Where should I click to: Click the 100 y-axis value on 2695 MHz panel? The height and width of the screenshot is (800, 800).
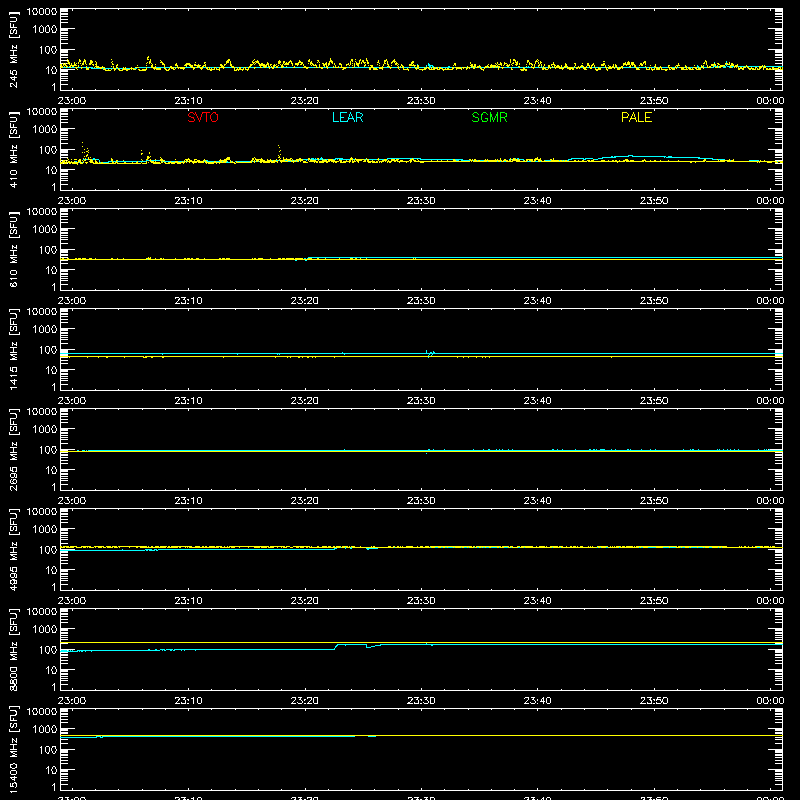(x=48, y=450)
